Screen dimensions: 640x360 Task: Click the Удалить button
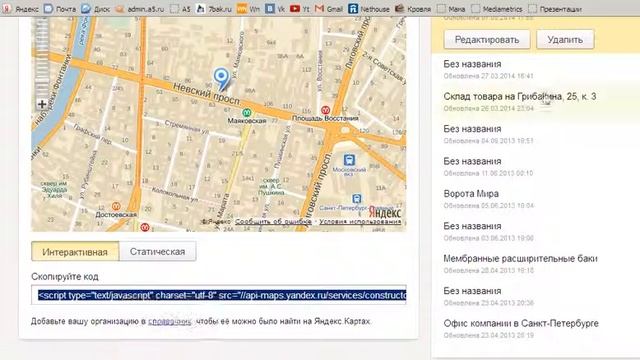click(565, 40)
